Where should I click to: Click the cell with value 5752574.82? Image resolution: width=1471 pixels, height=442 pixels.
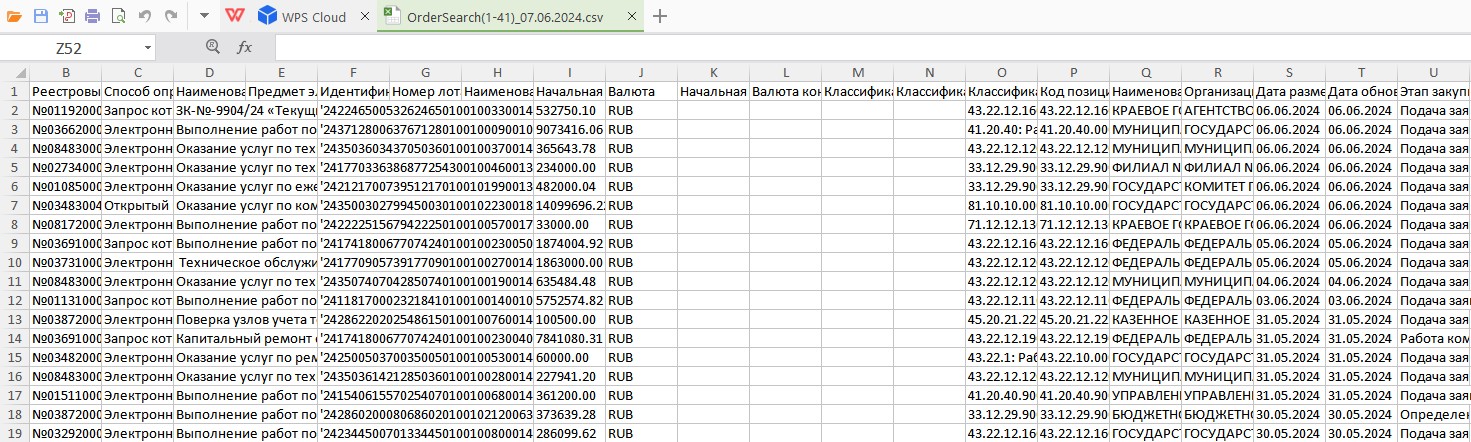pos(569,300)
